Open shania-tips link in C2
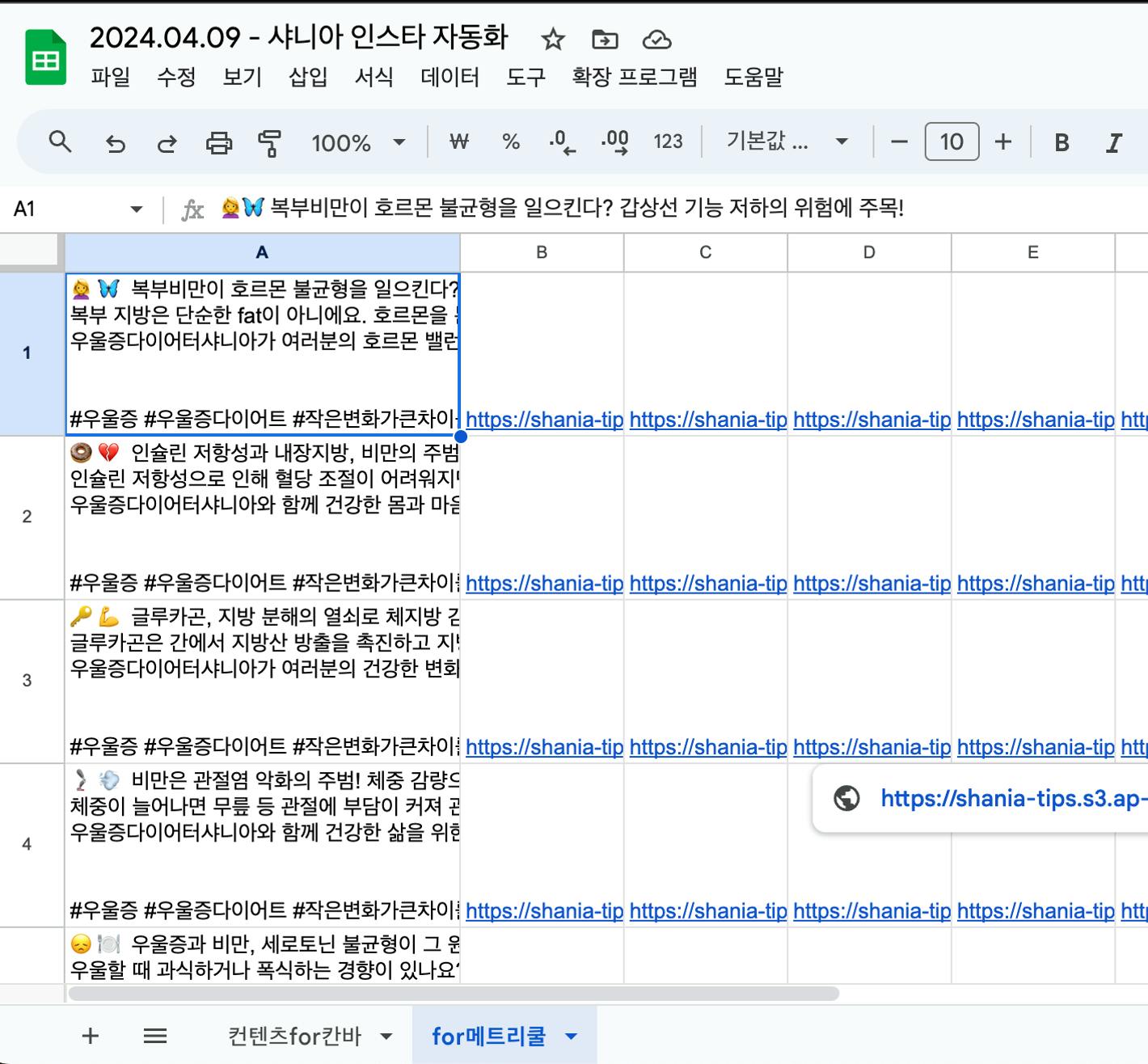 (x=708, y=583)
